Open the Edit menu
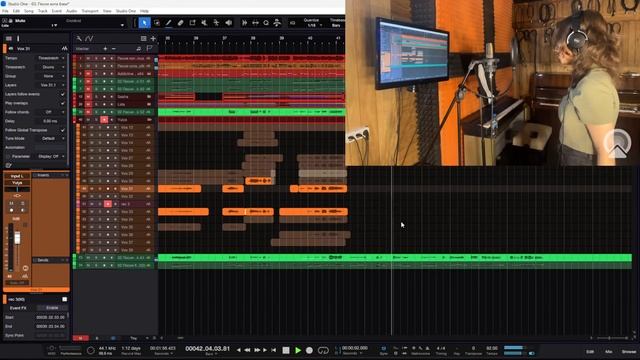The image size is (640, 360). coord(16,11)
